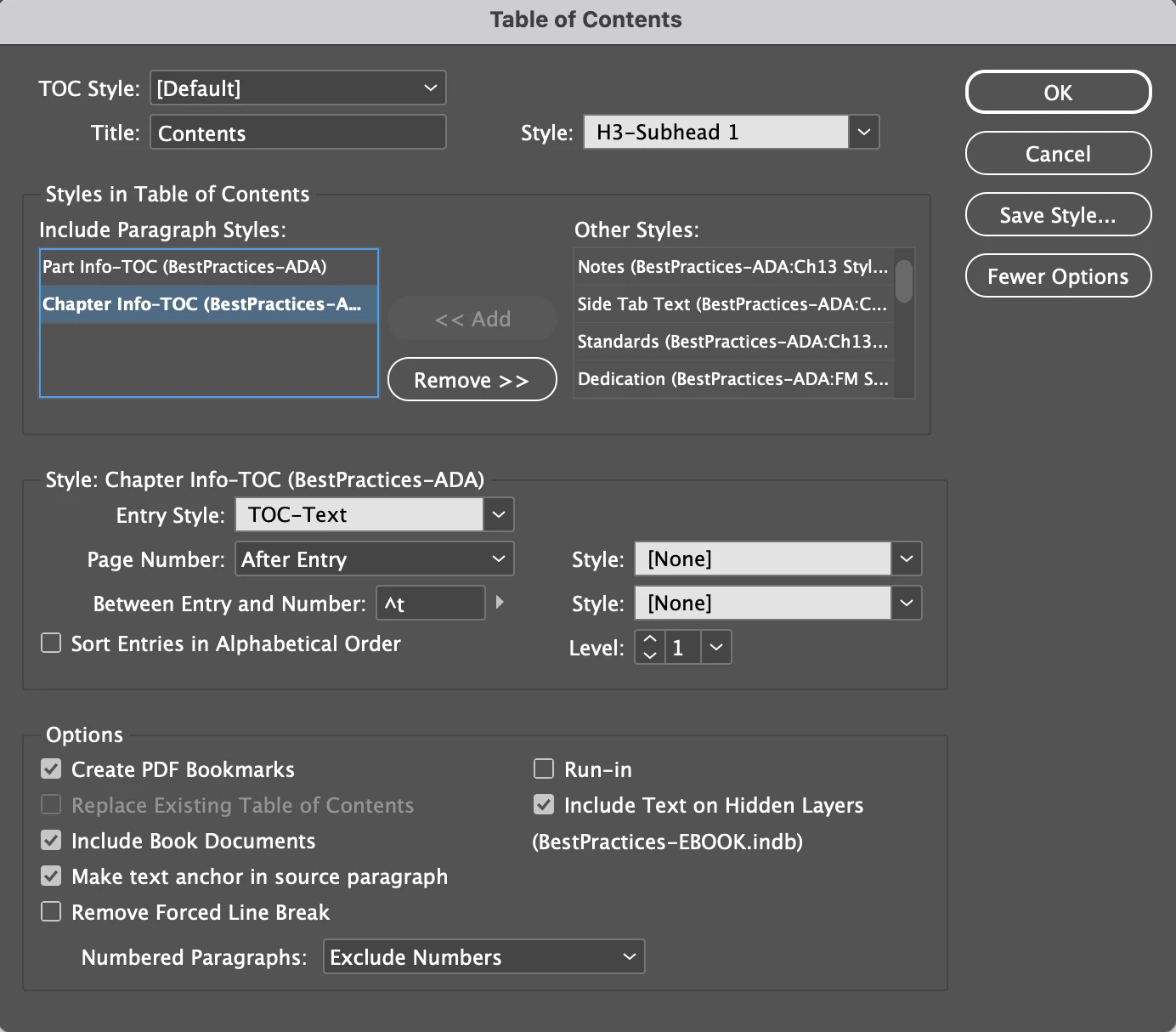Image resolution: width=1176 pixels, height=1032 pixels.
Task: Click the Cancel button
Action: coord(1058,153)
